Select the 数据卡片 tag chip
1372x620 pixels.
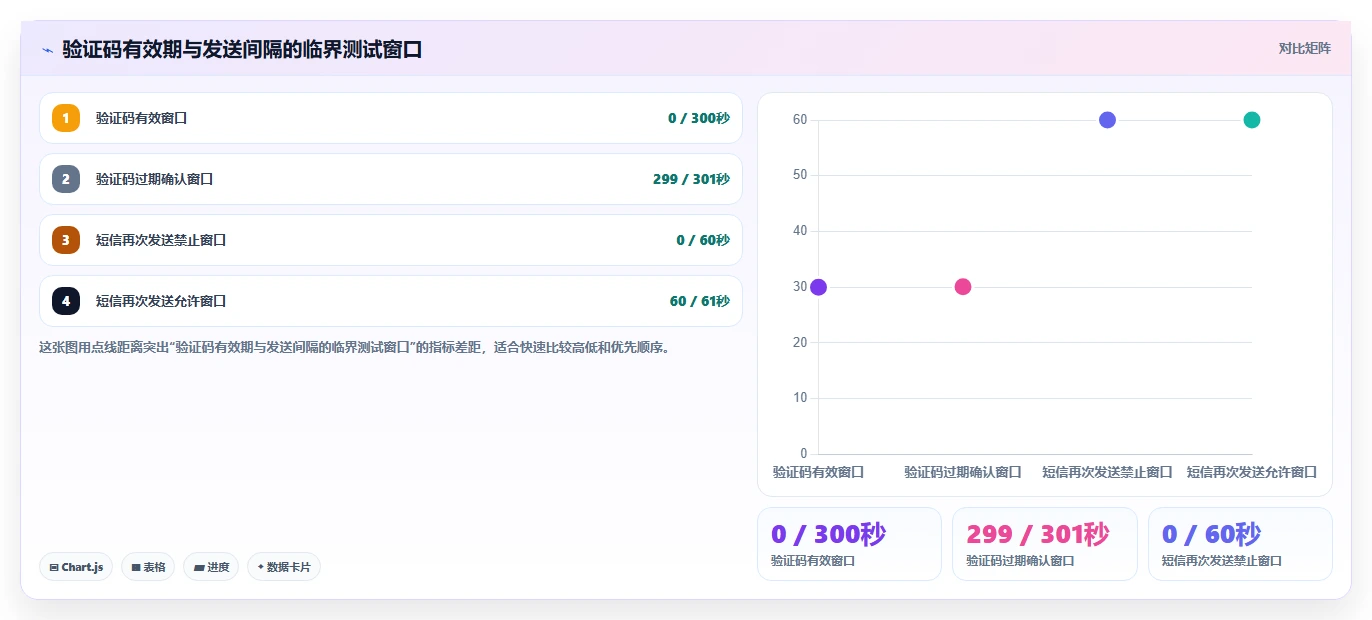pyautogui.click(x=284, y=567)
